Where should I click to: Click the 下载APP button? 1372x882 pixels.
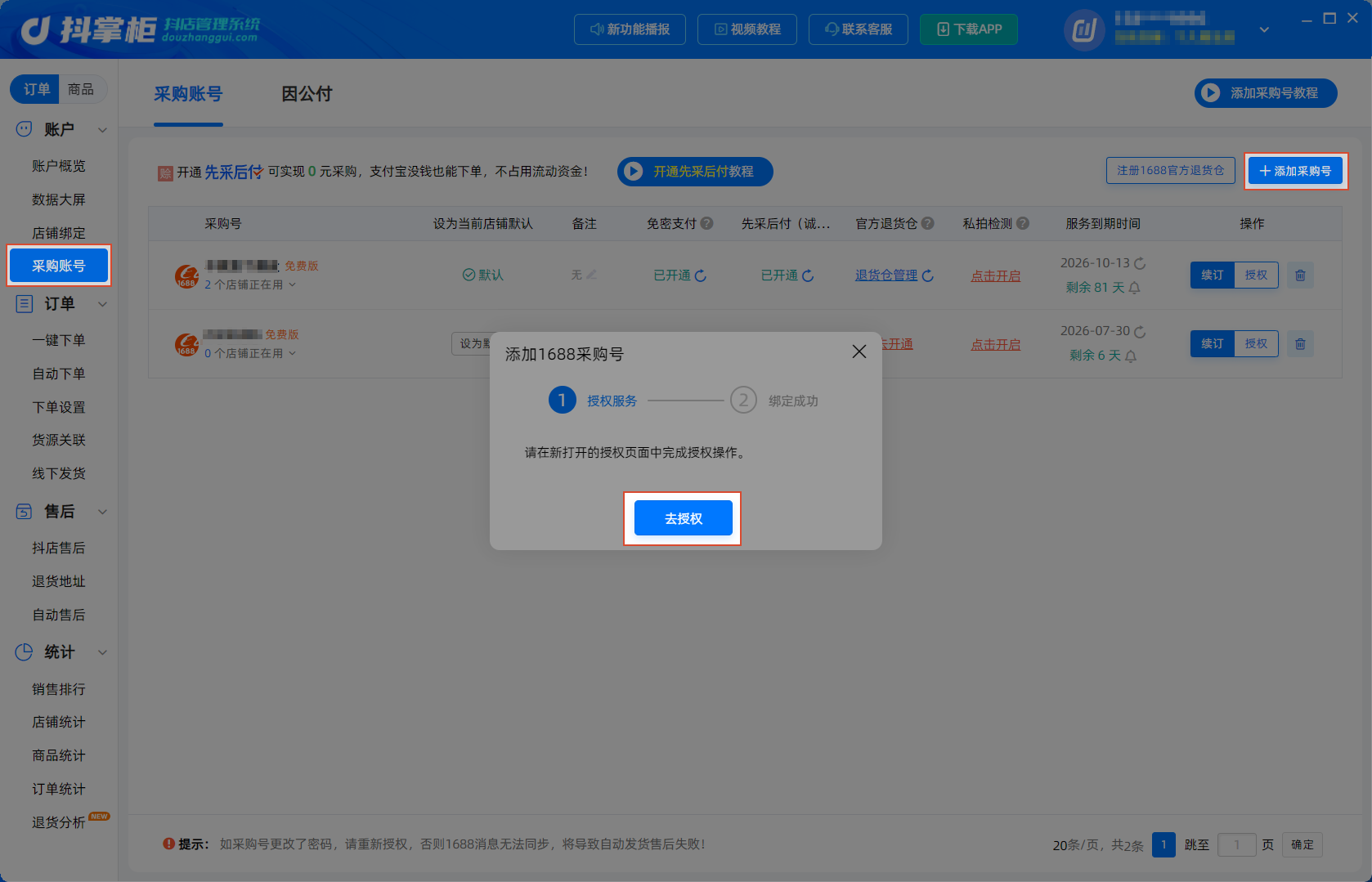969,29
